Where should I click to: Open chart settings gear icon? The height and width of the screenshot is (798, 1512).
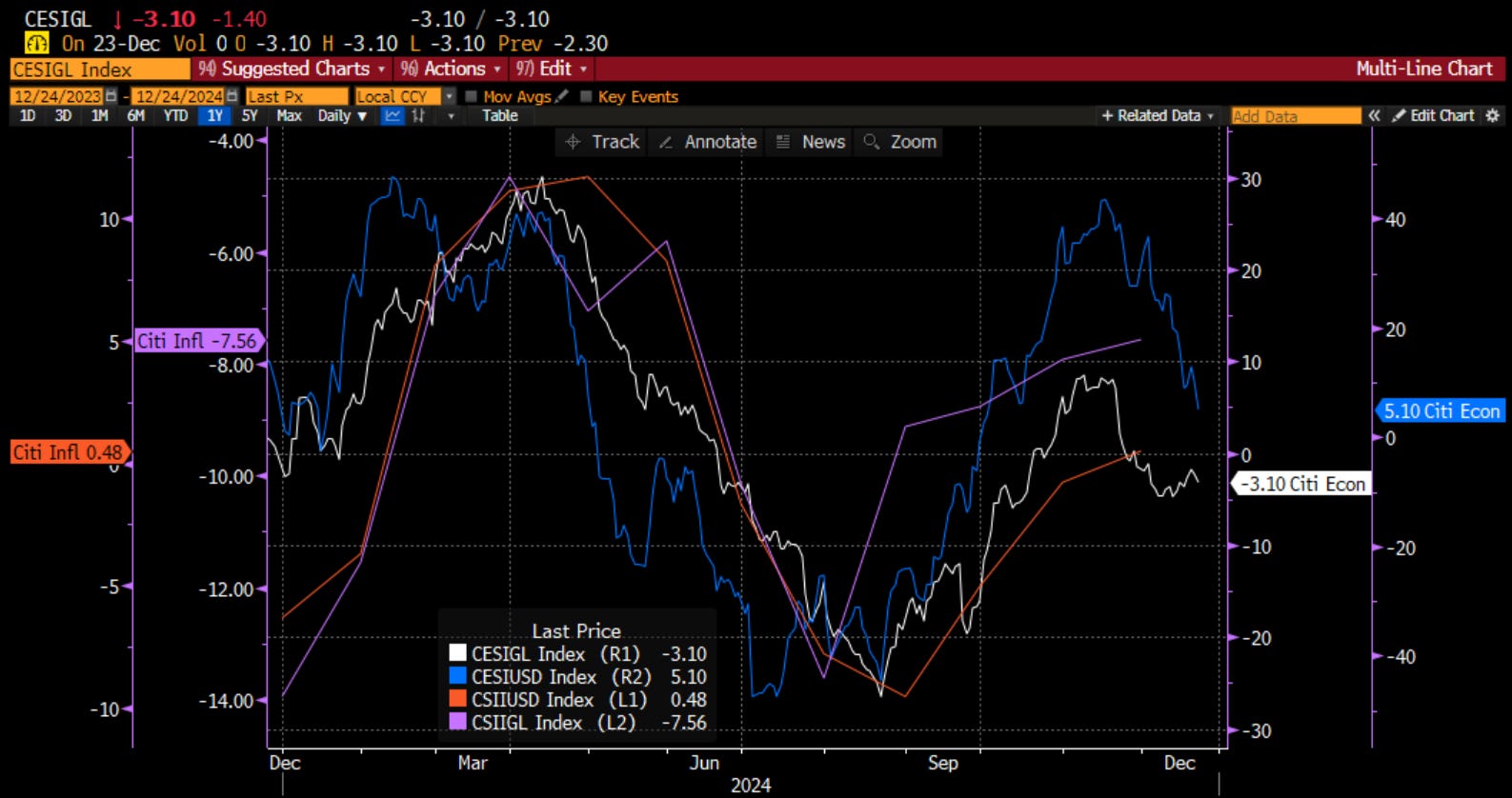(x=1493, y=115)
